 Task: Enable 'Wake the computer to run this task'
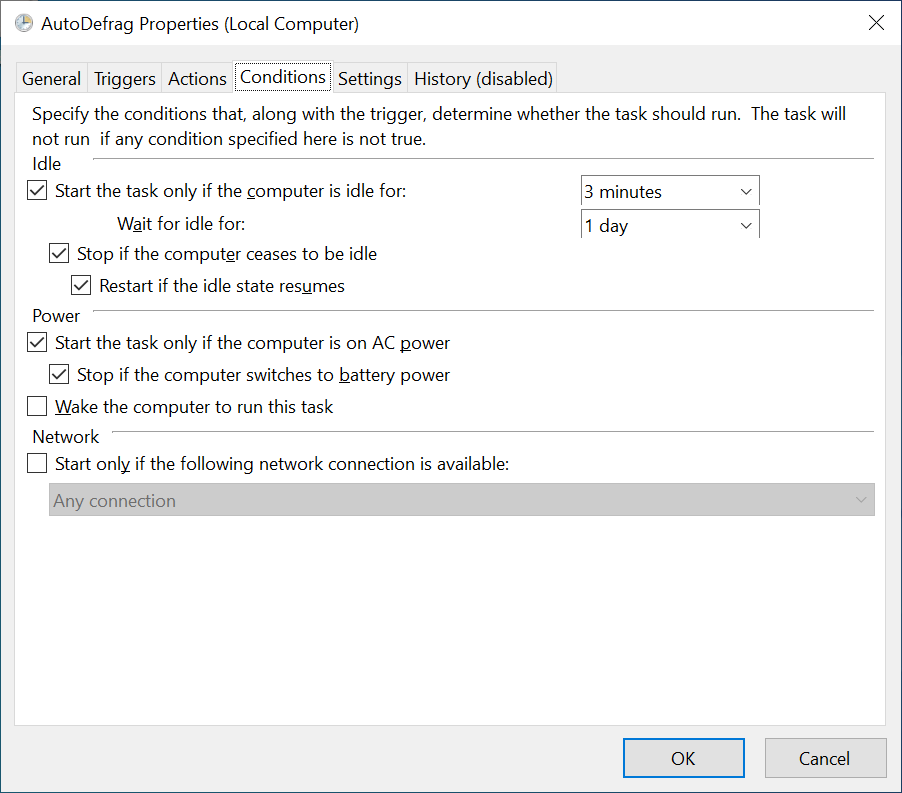tap(37, 407)
